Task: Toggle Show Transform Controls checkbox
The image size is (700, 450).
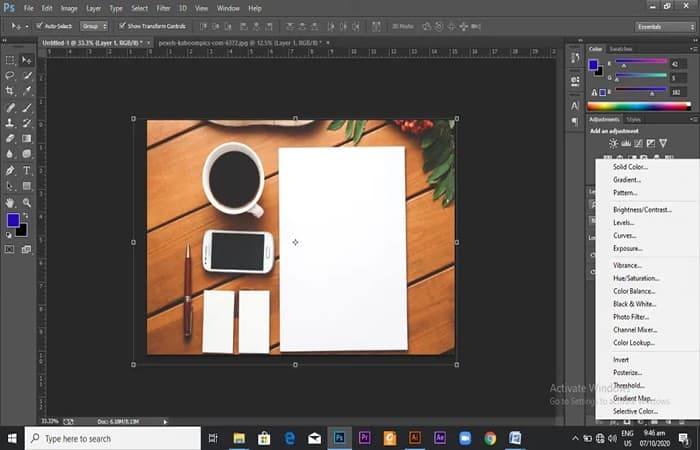Action: pos(122,26)
